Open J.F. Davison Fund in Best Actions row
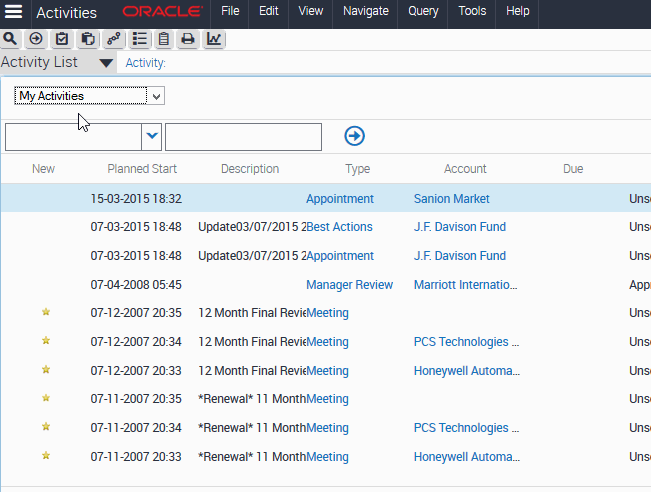The height and width of the screenshot is (492, 651). click(x=460, y=227)
